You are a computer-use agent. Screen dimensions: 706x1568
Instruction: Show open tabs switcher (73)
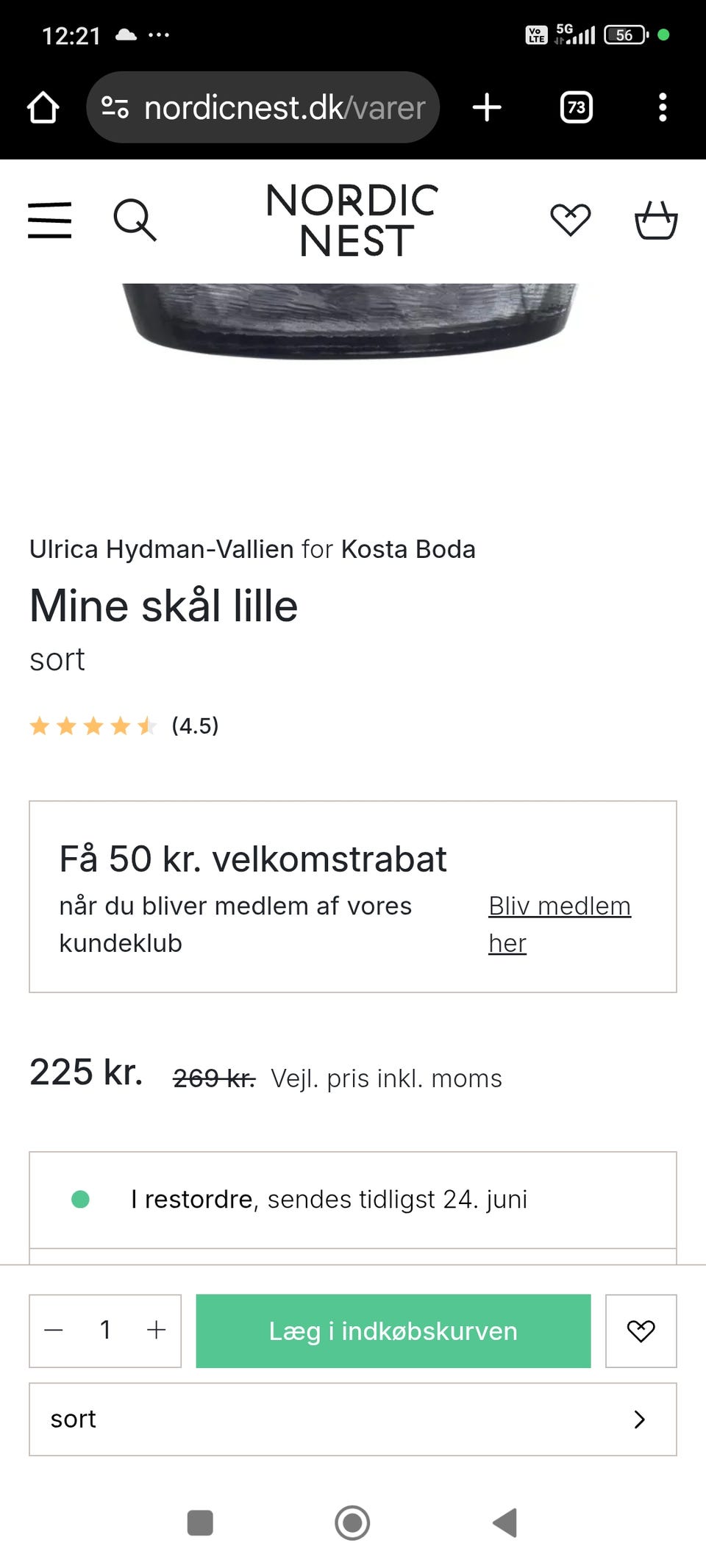pyautogui.click(x=577, y=107)
